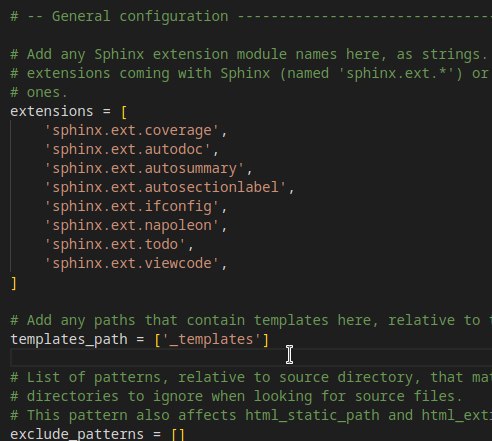Viewport: 492px width, 441px height.
Task: Place cursor on the extensions variable name
Action: click(x=52, y=111)
